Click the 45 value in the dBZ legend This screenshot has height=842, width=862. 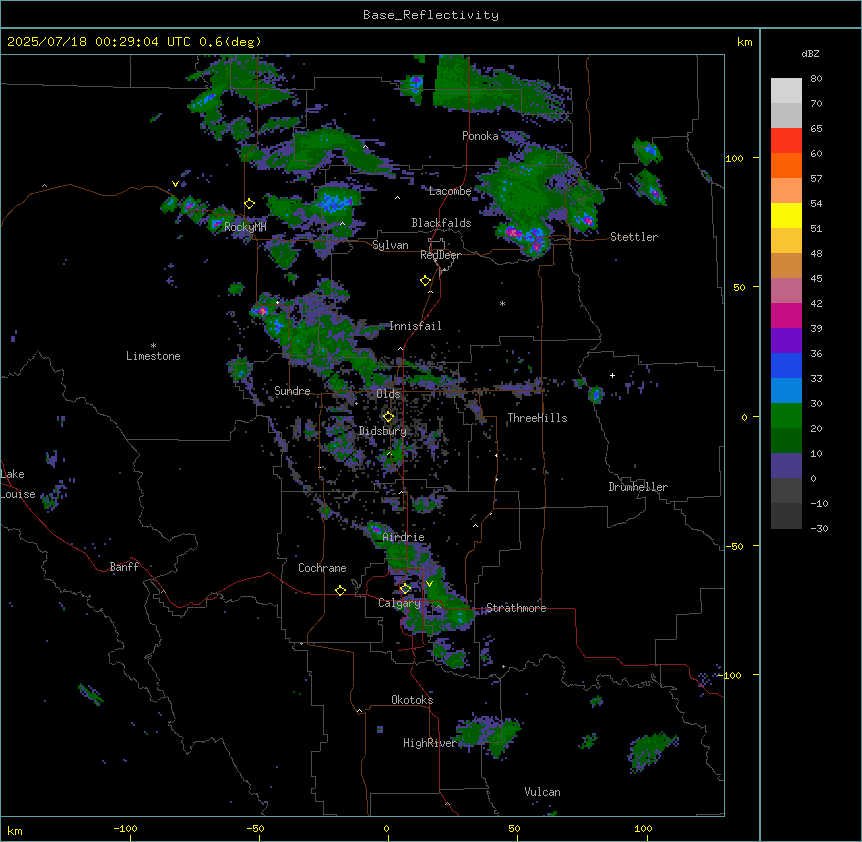pos(816,279)
